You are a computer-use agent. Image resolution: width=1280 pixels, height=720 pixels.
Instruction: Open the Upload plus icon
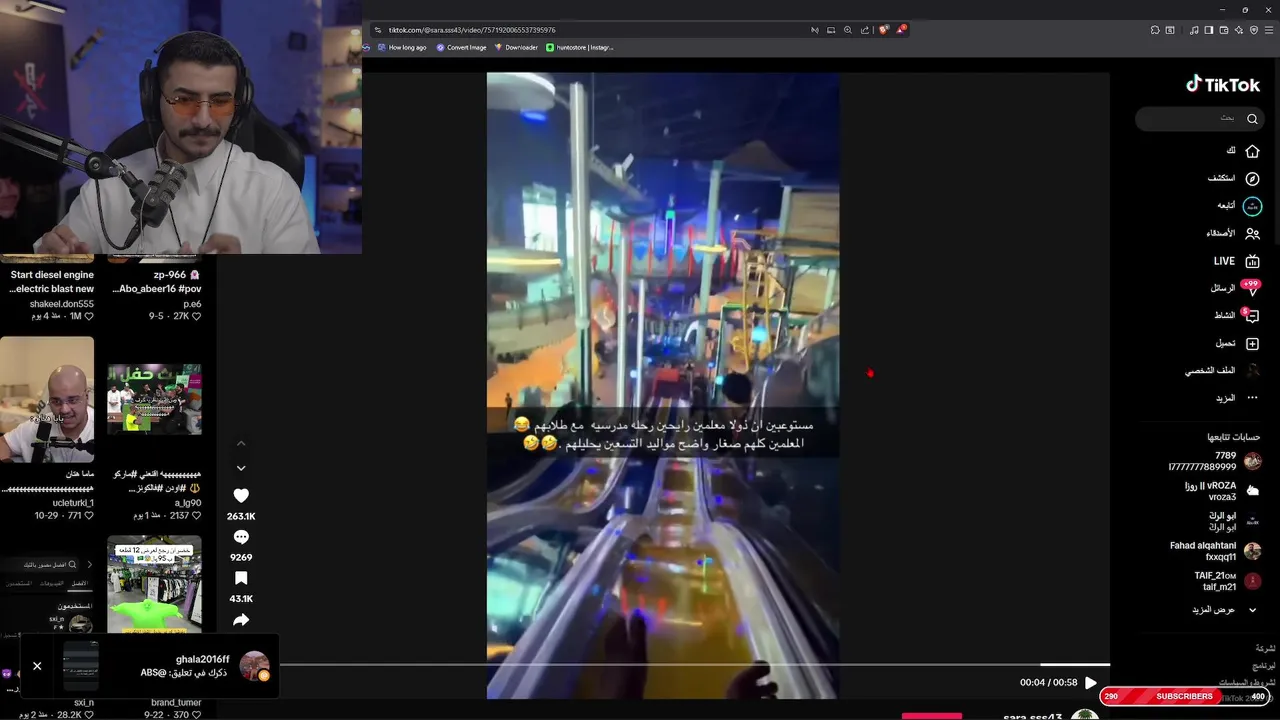(1252, 343)
